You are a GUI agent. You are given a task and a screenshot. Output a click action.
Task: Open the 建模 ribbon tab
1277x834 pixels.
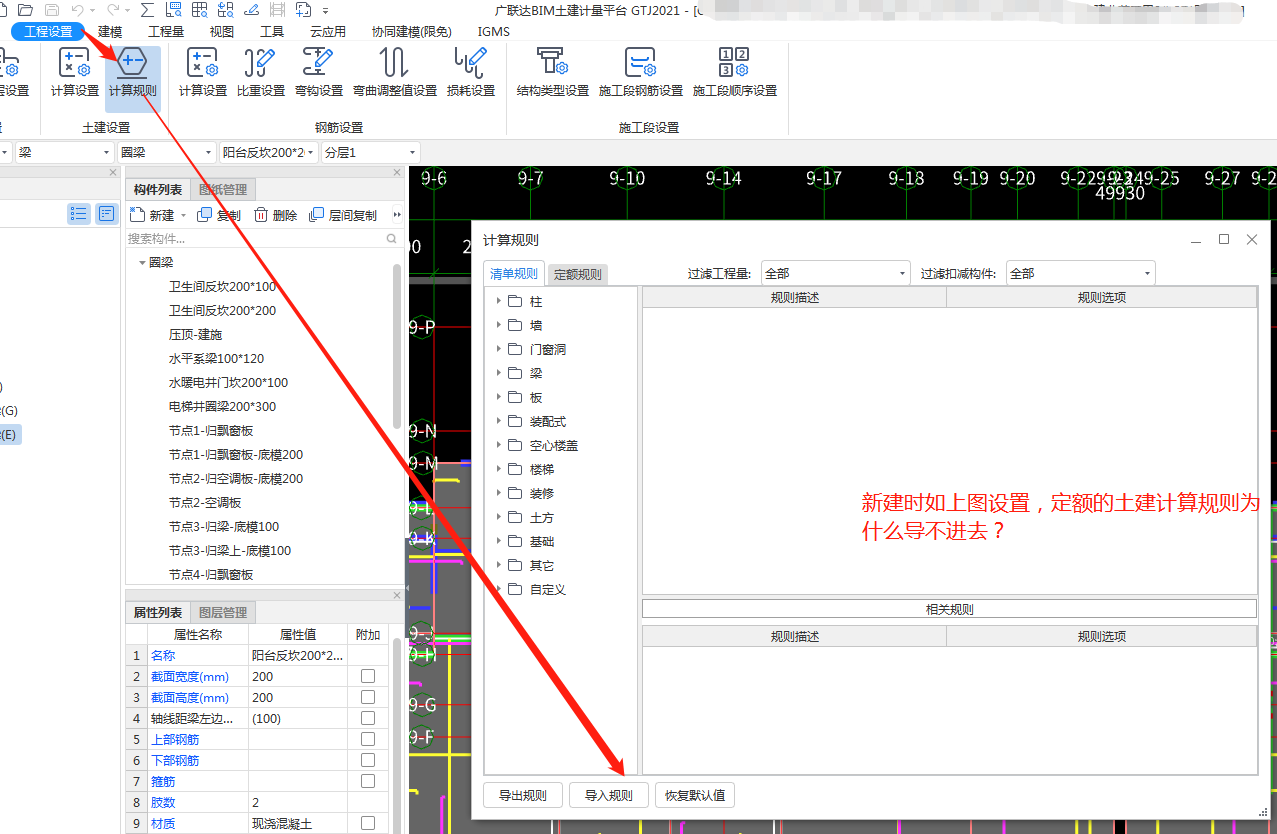tap(110, 31)
